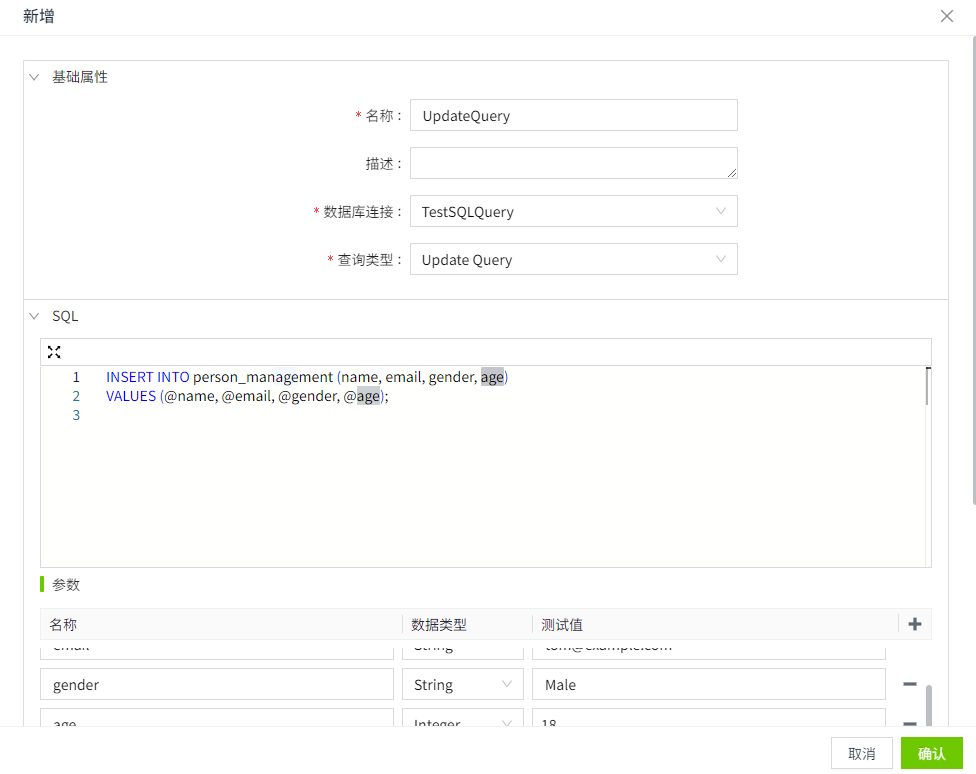Image resolution: width=976 pixels, height=774 pixels.
Task: Click the 名称 field containing UpdateQuery
Action: pyautogui.click(x=573, y=116)
